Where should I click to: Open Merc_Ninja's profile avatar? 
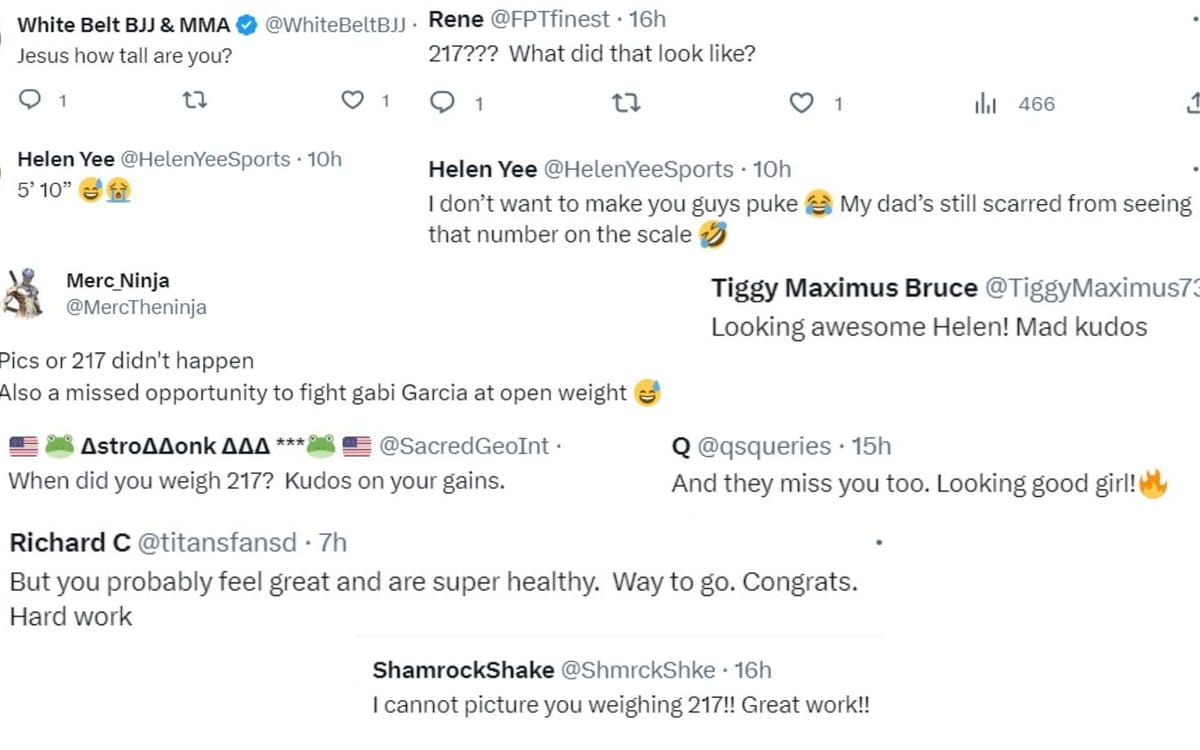coord(22,294)
